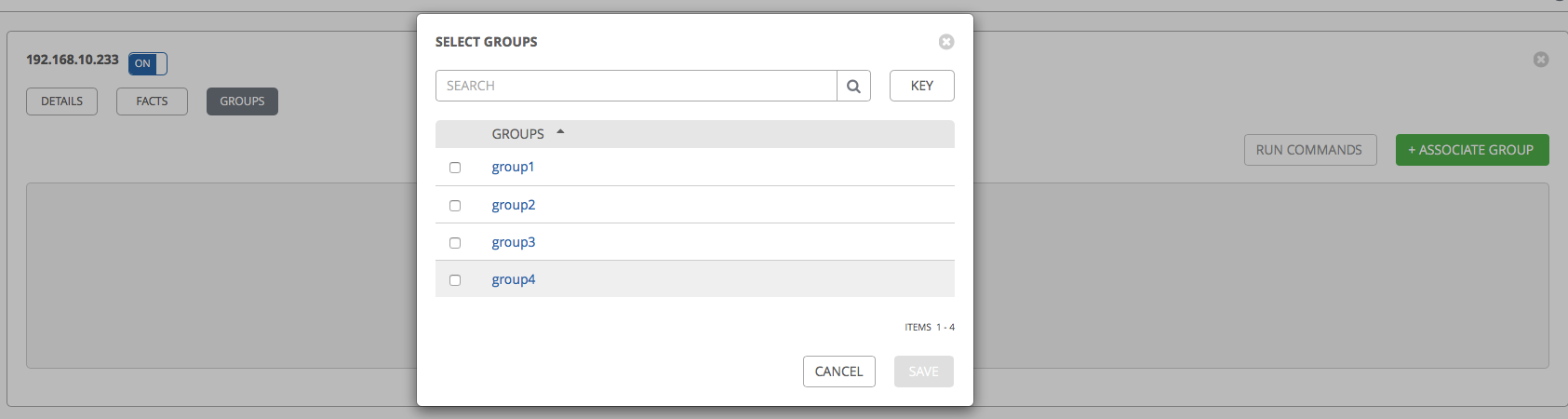Check the group1 checkbox
1568x419 pixels.
tap(455, 168)
